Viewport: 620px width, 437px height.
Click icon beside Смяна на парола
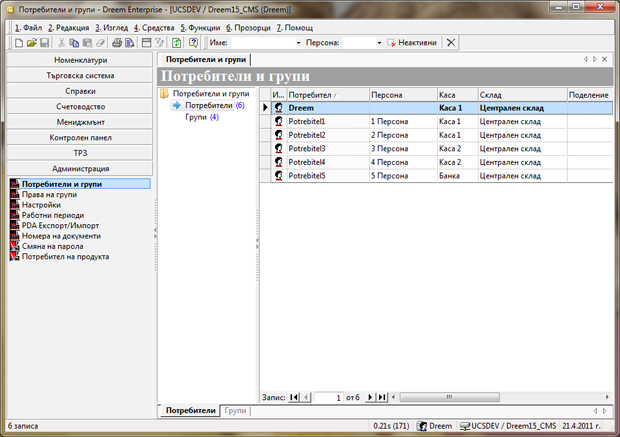click(x=15, y=246)
